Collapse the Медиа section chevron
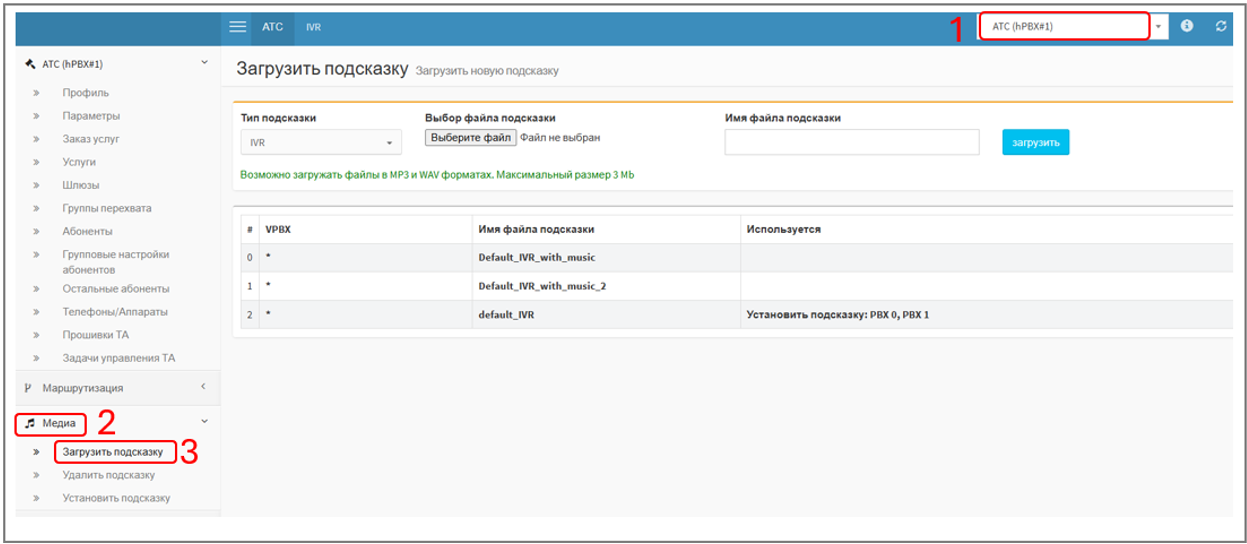The width and height of the screenshot is (1247, 544). (204, 422)
